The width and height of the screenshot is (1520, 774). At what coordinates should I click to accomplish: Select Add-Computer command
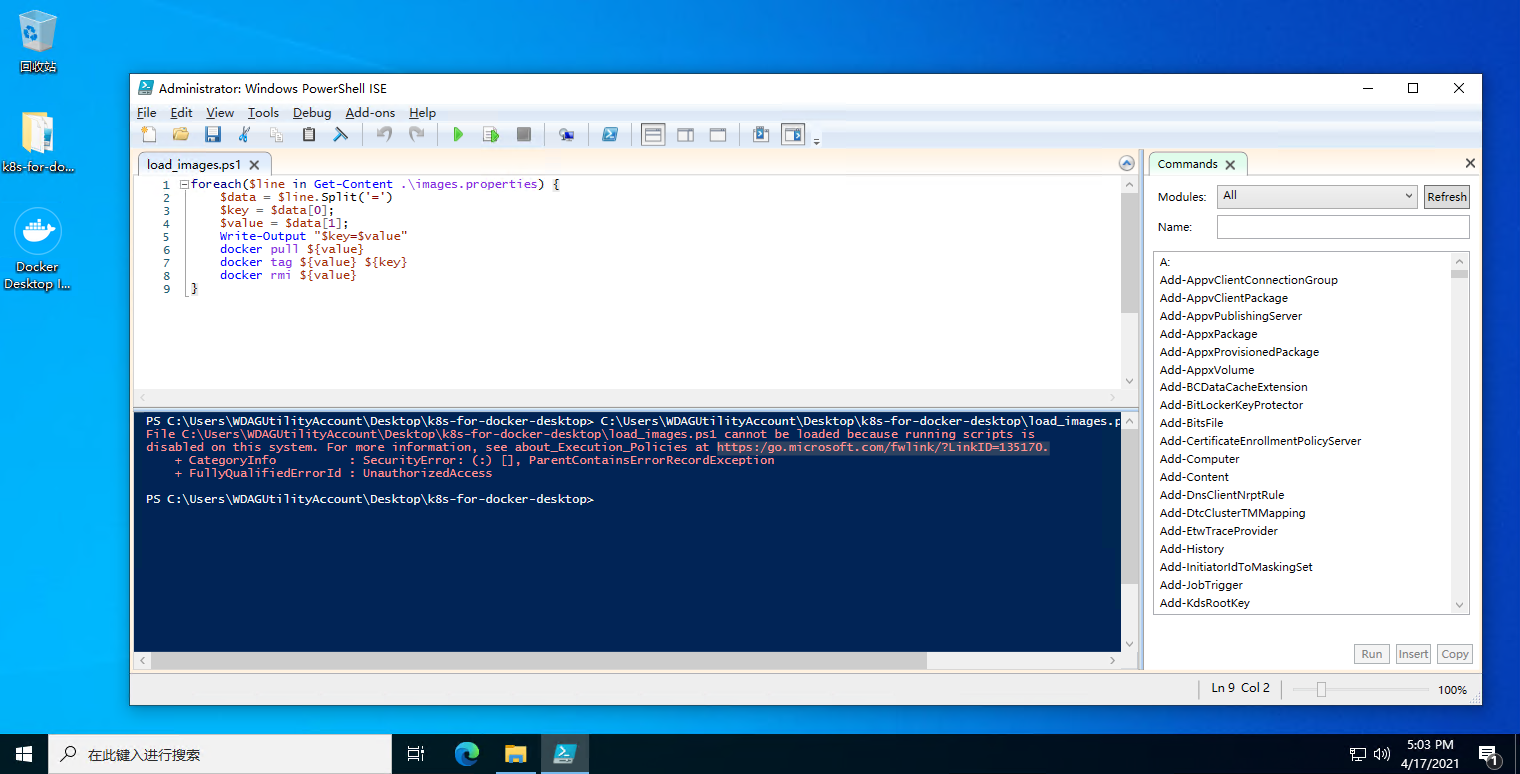(1200, 459)
